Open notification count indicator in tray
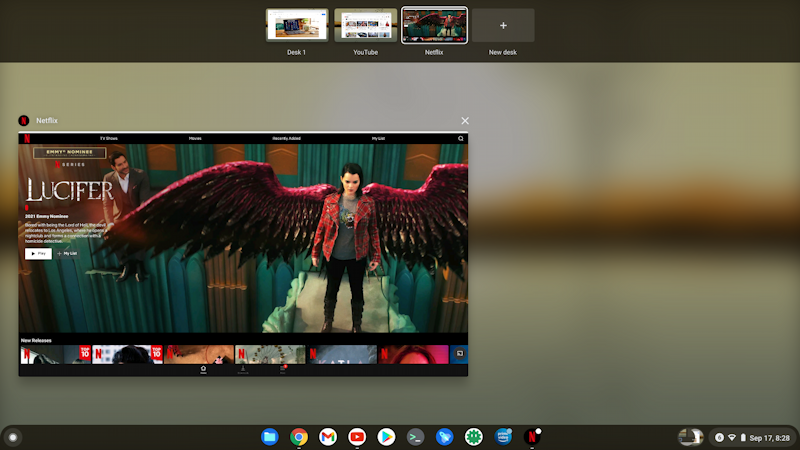The height and width of the screenshot is (450, 800). point(719,438)
